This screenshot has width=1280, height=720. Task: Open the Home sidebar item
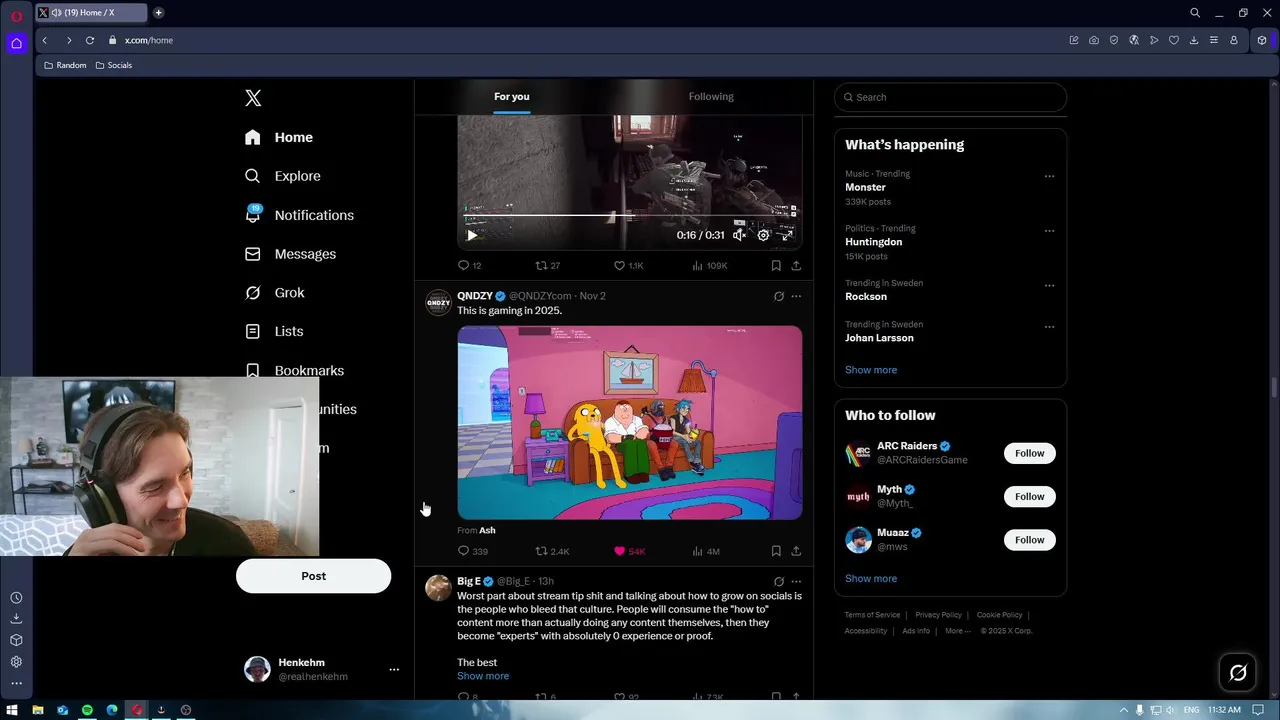click(x=280, y=137)
